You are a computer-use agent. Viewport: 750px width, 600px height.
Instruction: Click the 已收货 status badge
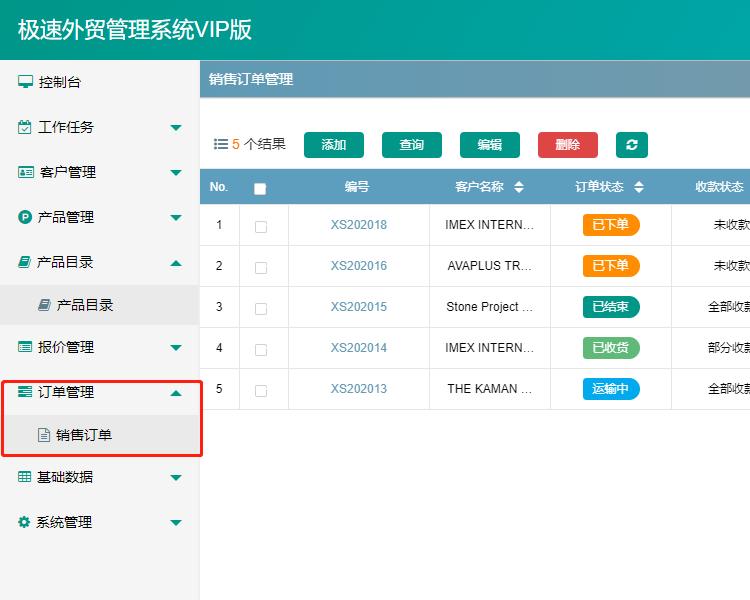pyautogui.click(x=611, y=348)
